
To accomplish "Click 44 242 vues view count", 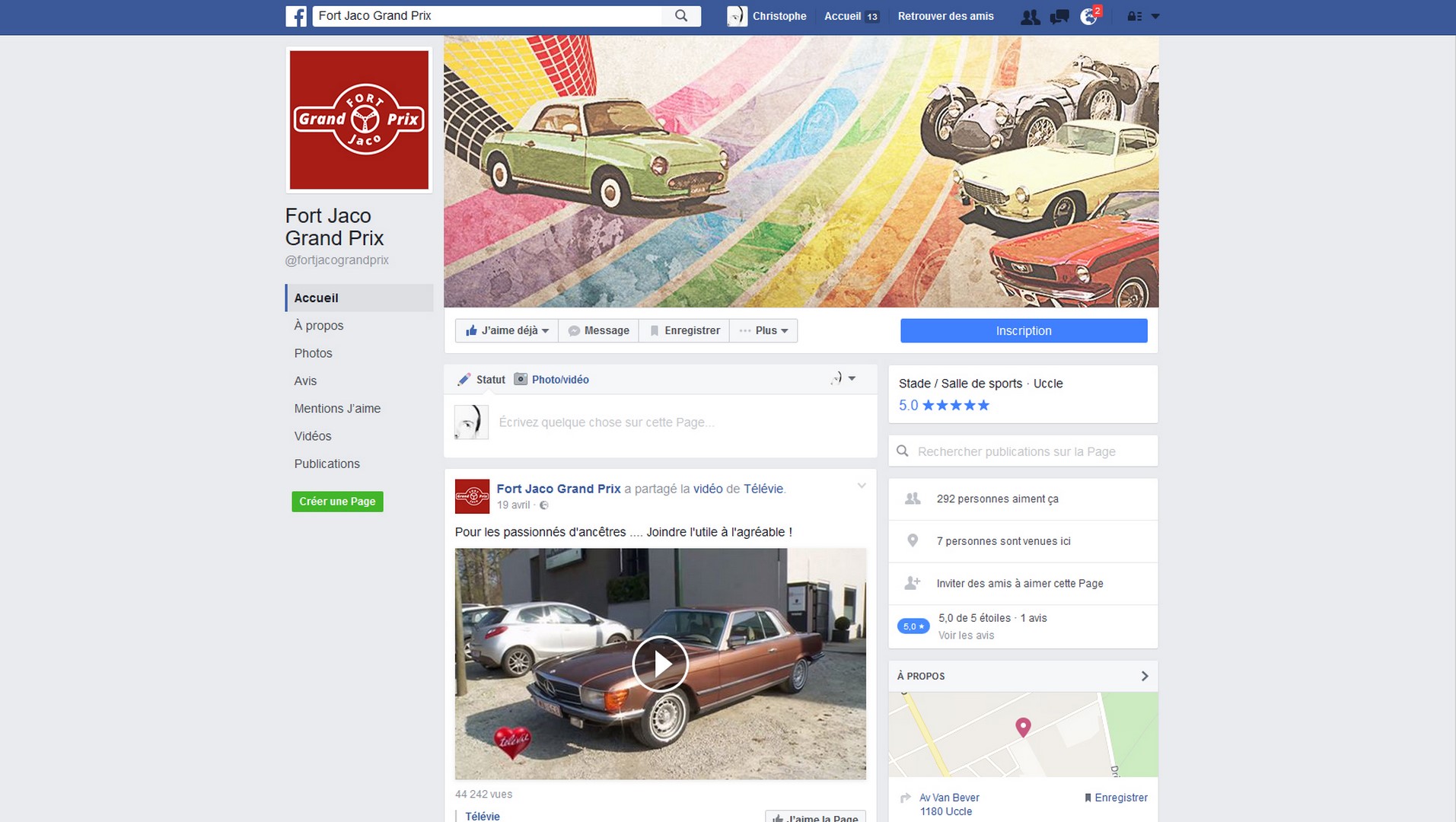I will [x=483, y=794].
